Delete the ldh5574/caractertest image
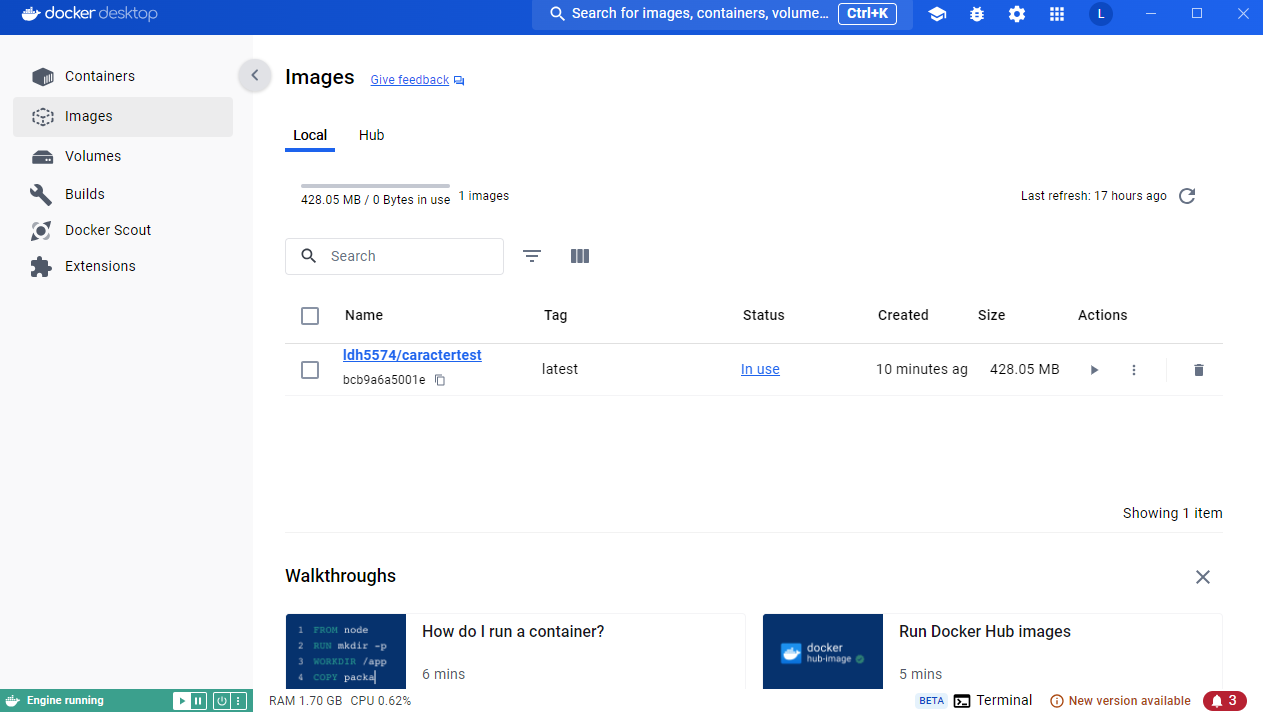Image resolution: width=1263 pixels, height=712 pixels. point(1199,370)
